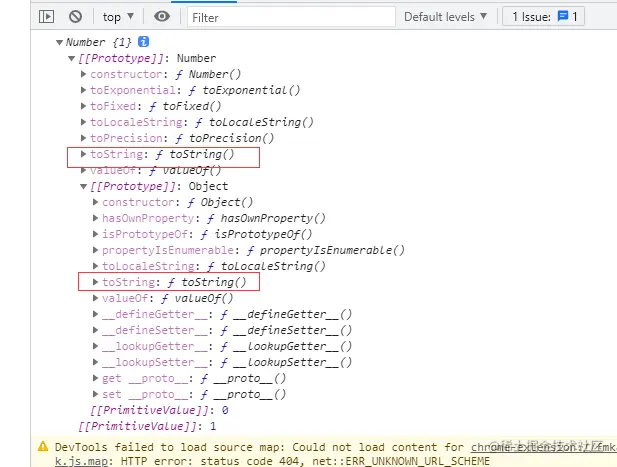Expand the __lookupSetter__ entry
Image resolution: width=617 pixels, height=467 pixels.
(95, 362)
